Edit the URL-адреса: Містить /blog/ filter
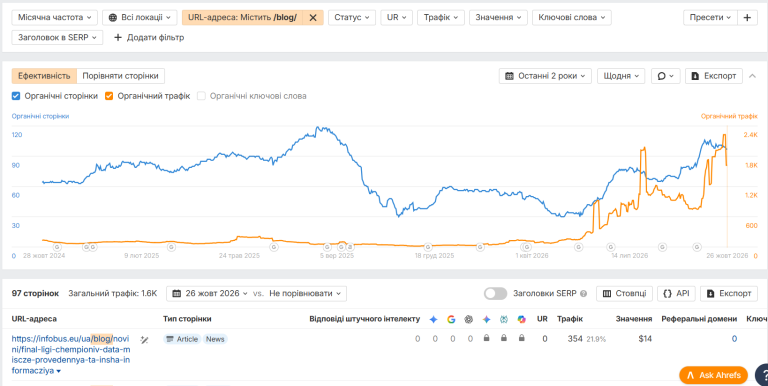This screenshot has height=386, width=768. 242,18
